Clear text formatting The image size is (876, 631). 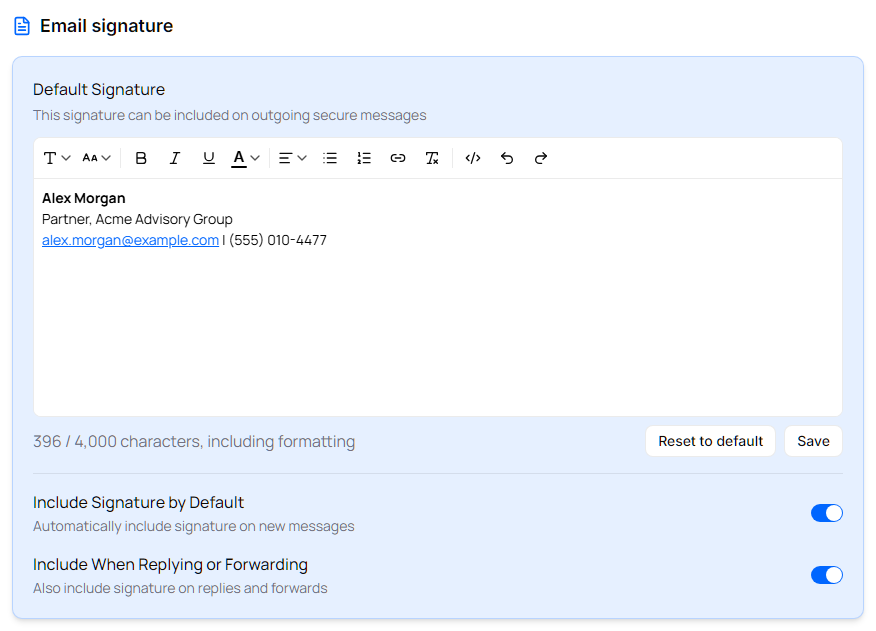tap(432, 158)
